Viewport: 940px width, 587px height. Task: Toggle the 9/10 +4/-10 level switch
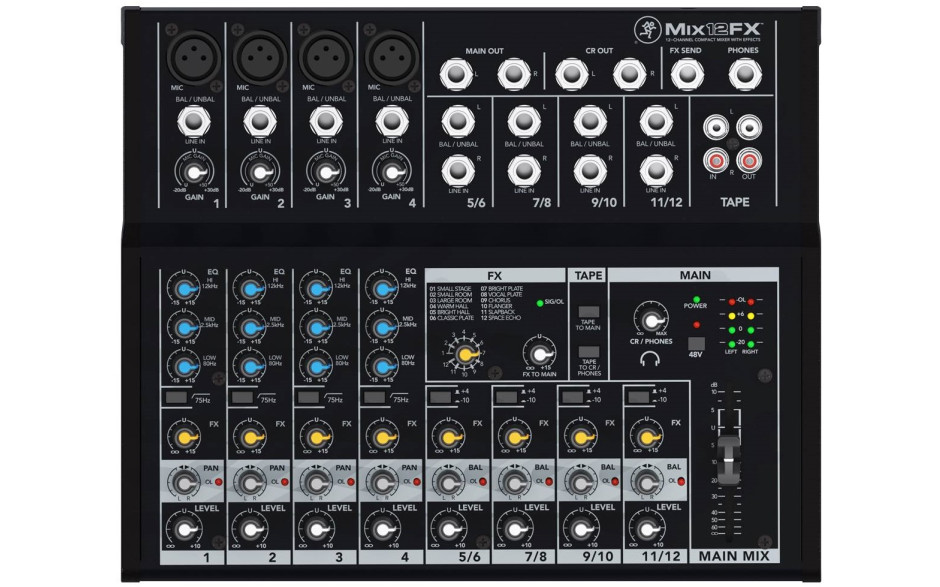pyautogui.click(x=573, y=396)
